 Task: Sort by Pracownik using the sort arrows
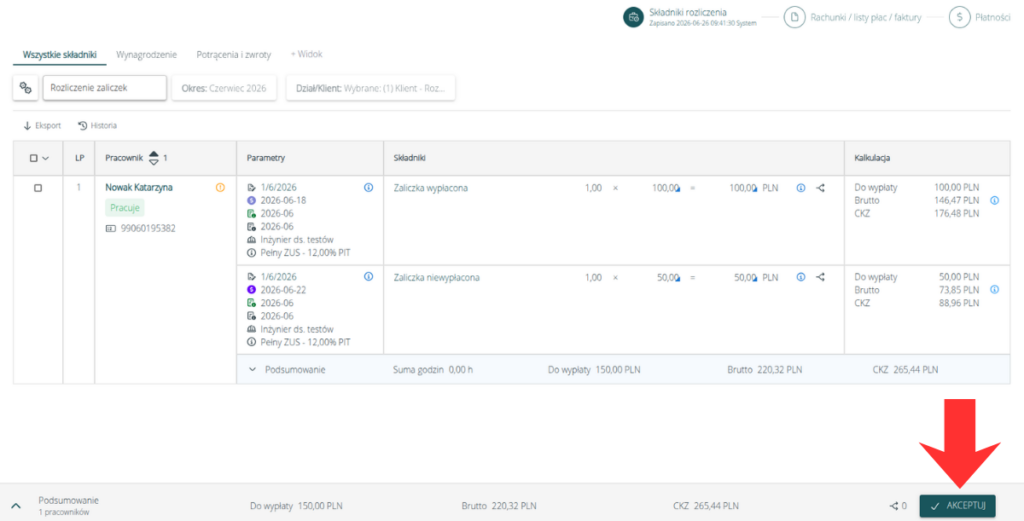coord(153,158)
